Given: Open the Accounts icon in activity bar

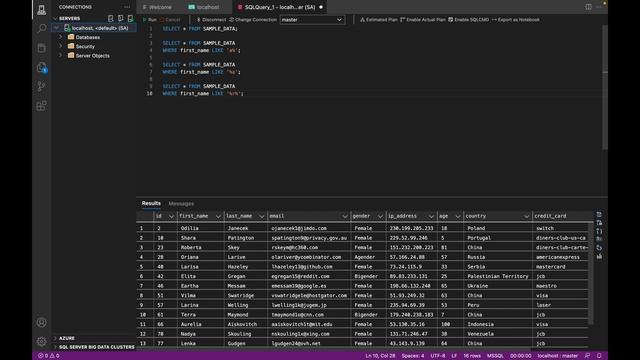Looking at the screenshot, I should 42,322.
